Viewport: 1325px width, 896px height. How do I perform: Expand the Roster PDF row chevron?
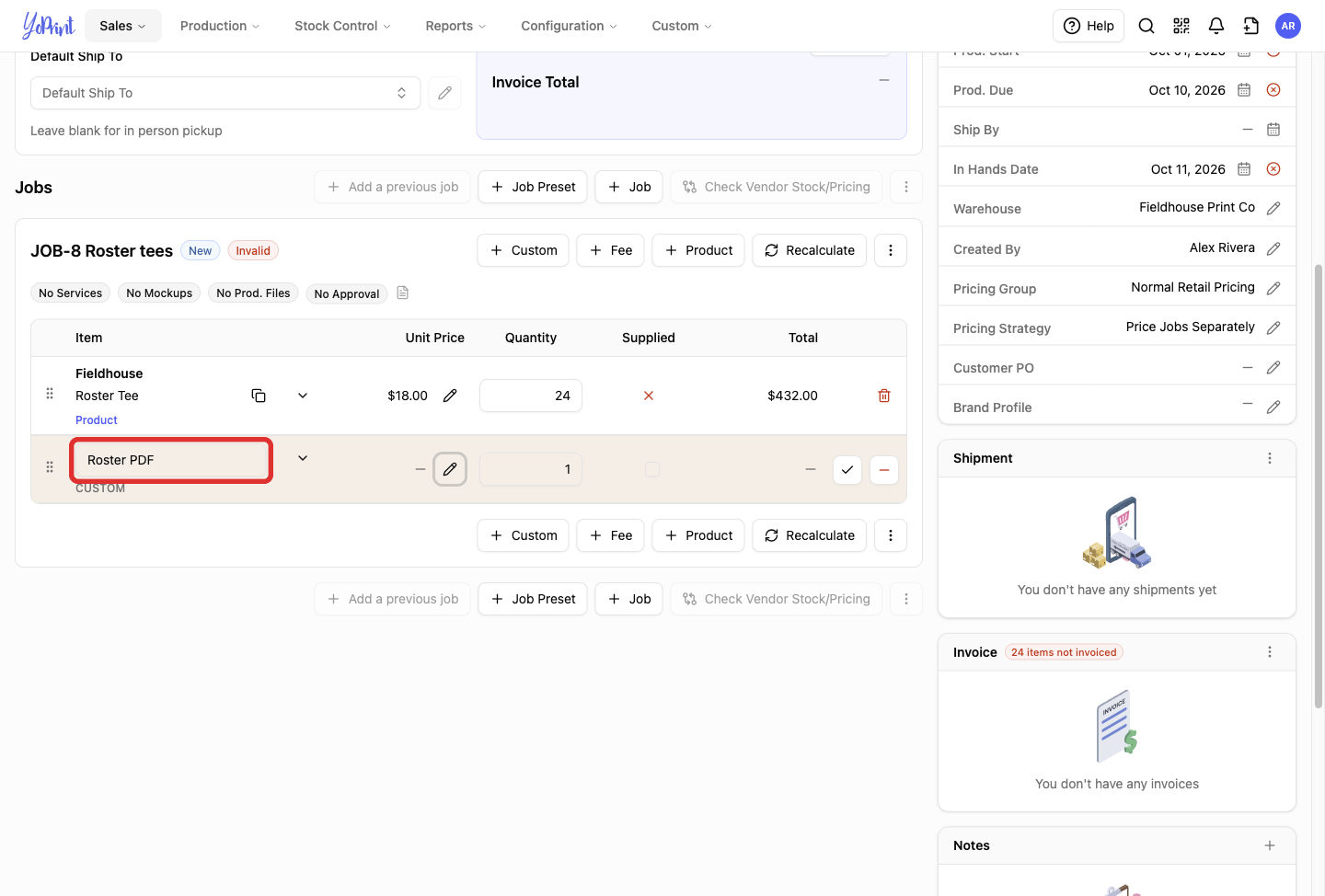(x=303, y=458)
